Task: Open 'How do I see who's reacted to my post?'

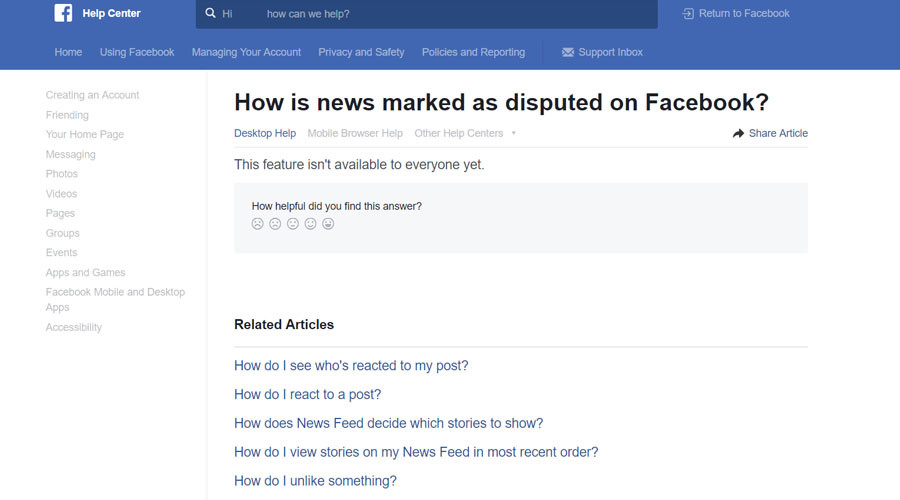Action: coord(351,366)
